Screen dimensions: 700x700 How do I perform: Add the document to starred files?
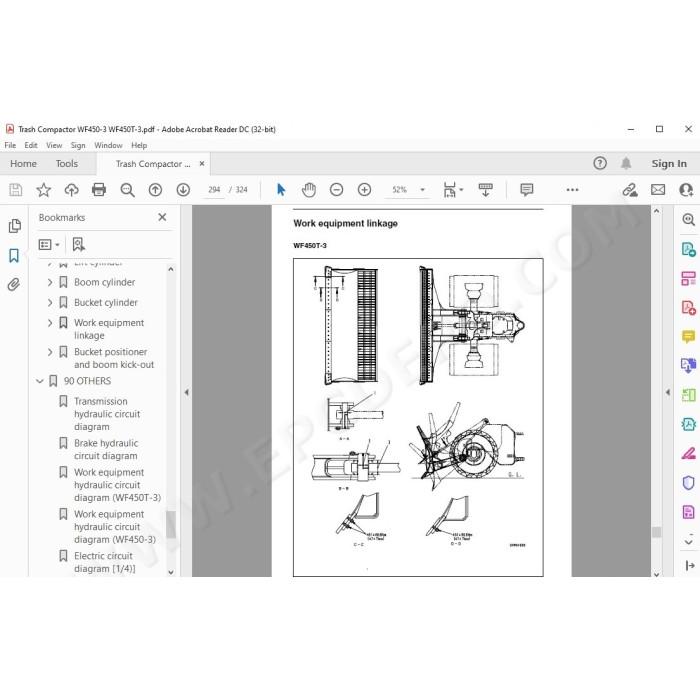[x=43, y=190]
